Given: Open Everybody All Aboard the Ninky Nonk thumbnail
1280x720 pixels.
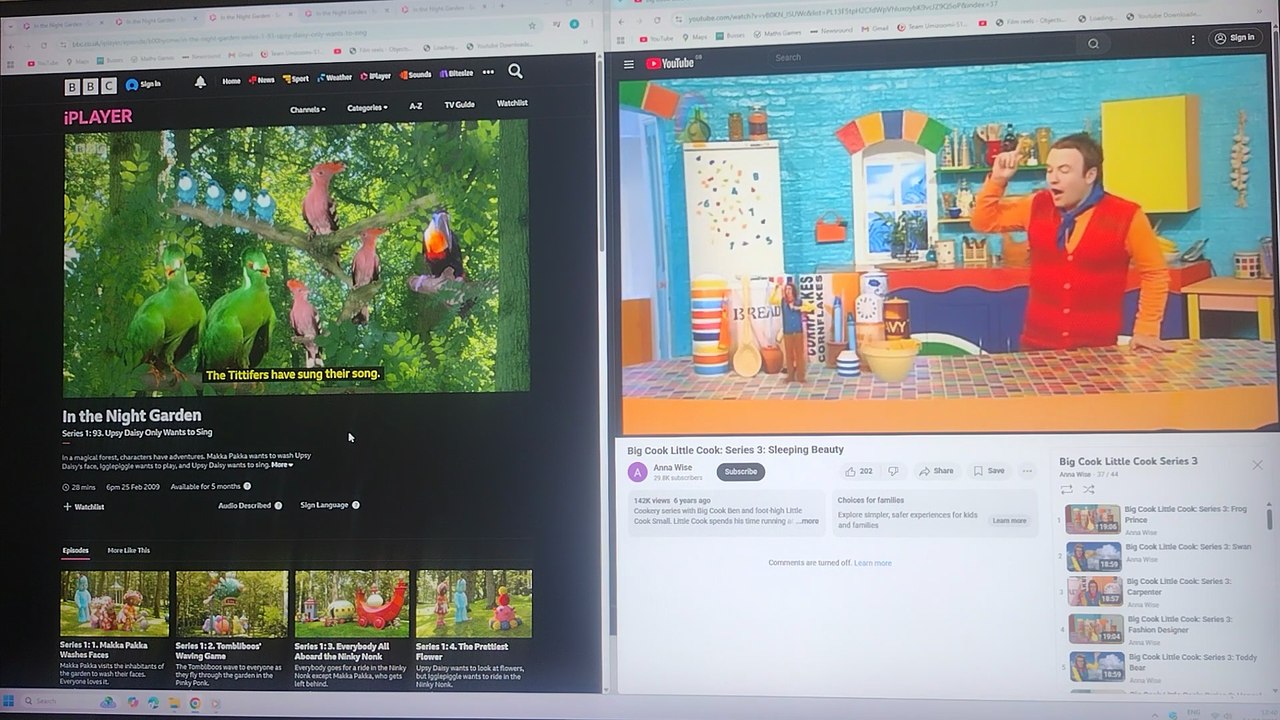Looking at the screenshot, I should [352, 603].
